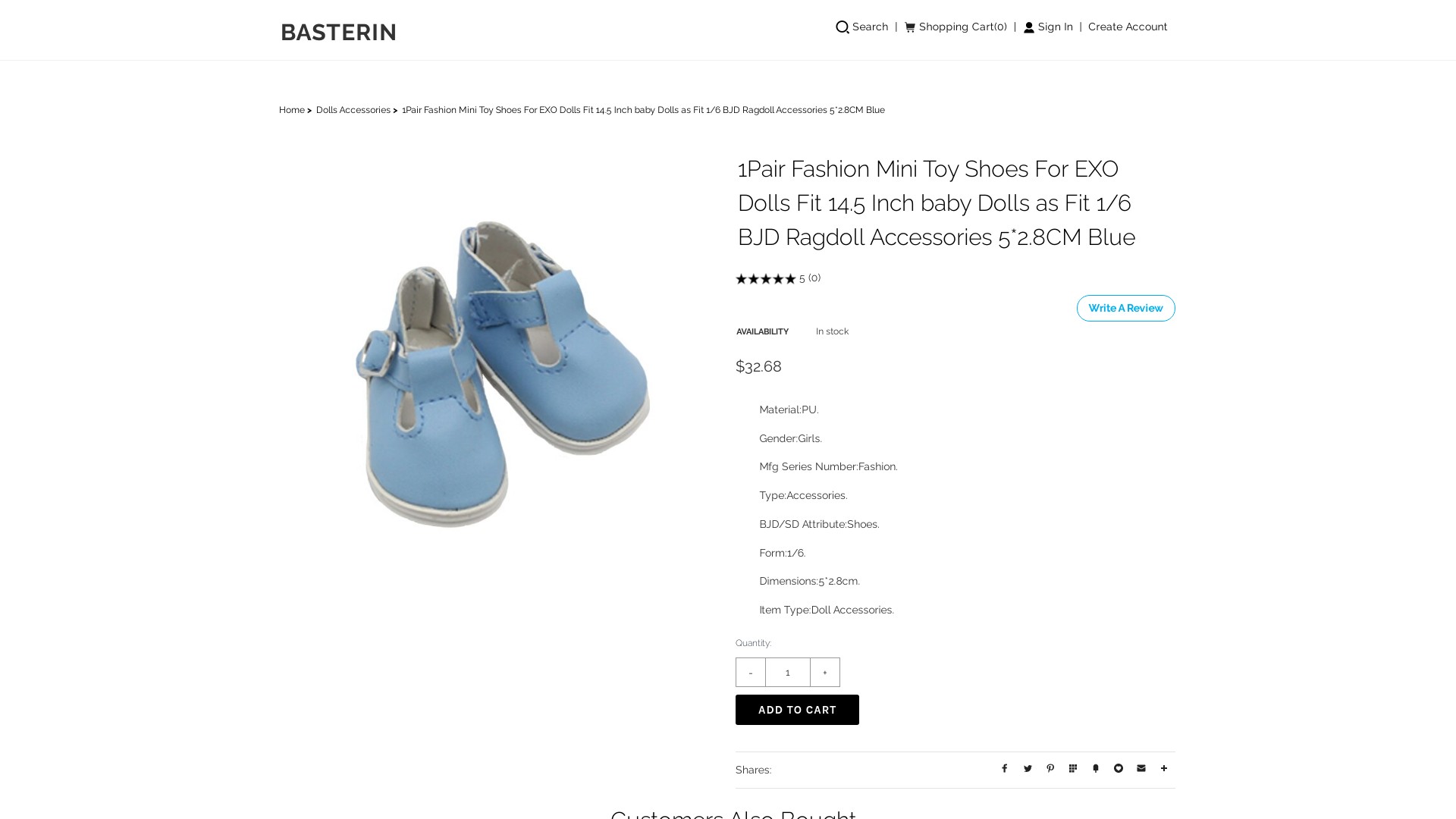Image resolution: width=1456 pixels, height=819 pixels.
Task: Navigate to Home breadcrumb
Action: 291,110
